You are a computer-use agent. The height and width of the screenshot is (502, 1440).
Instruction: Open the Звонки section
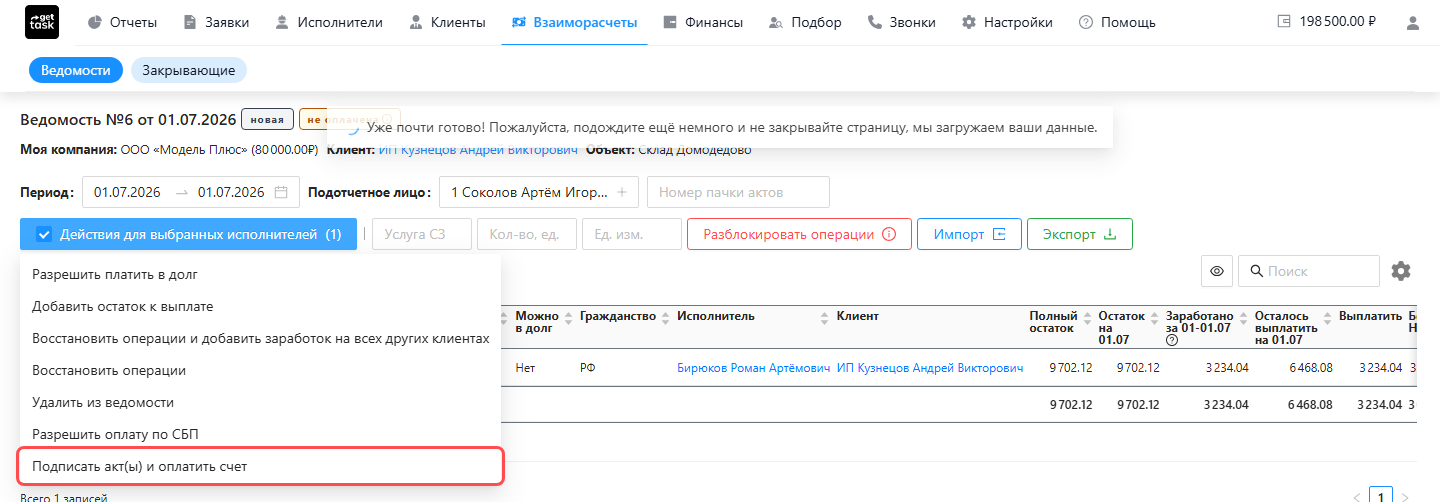point(901,22)
